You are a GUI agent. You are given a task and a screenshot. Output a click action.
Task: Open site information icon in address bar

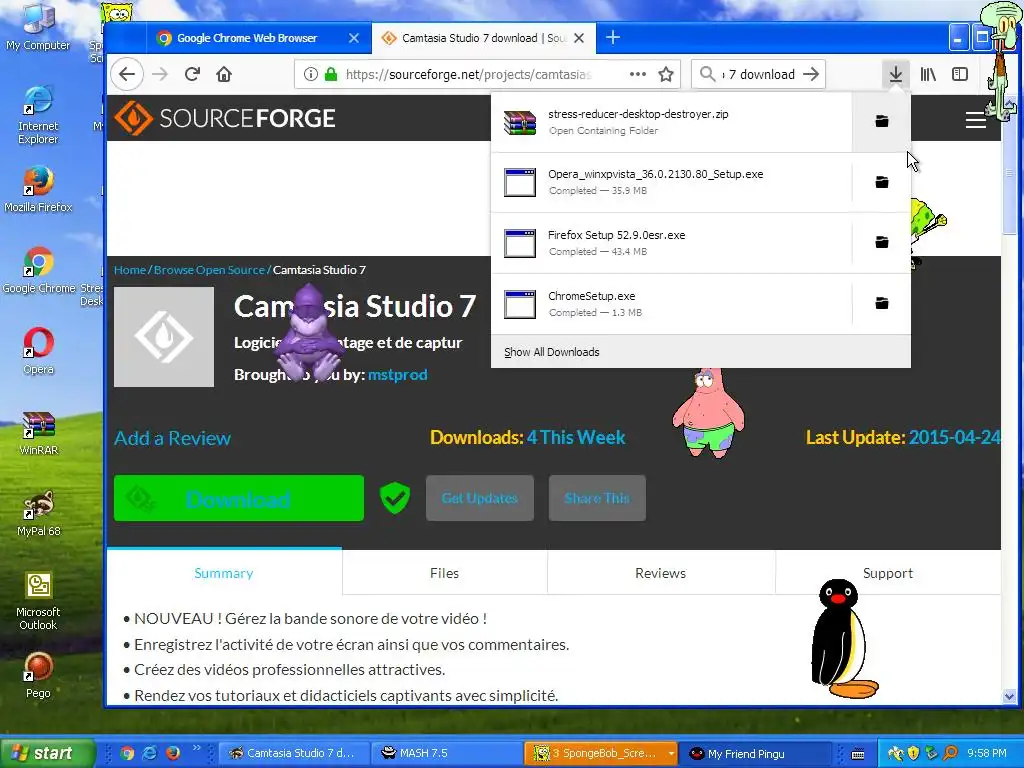click(311, 74)
